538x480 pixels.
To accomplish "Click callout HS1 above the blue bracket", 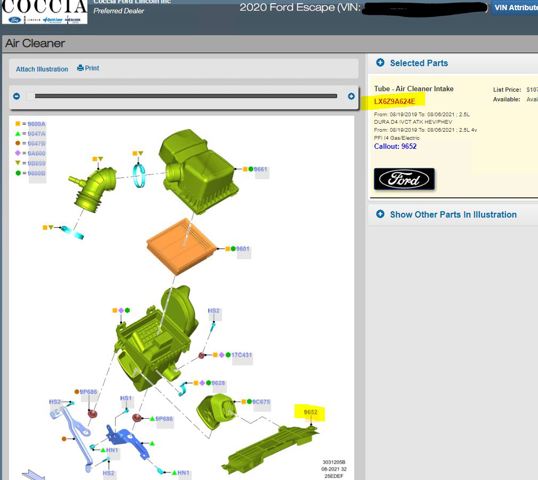I will 126,398.
